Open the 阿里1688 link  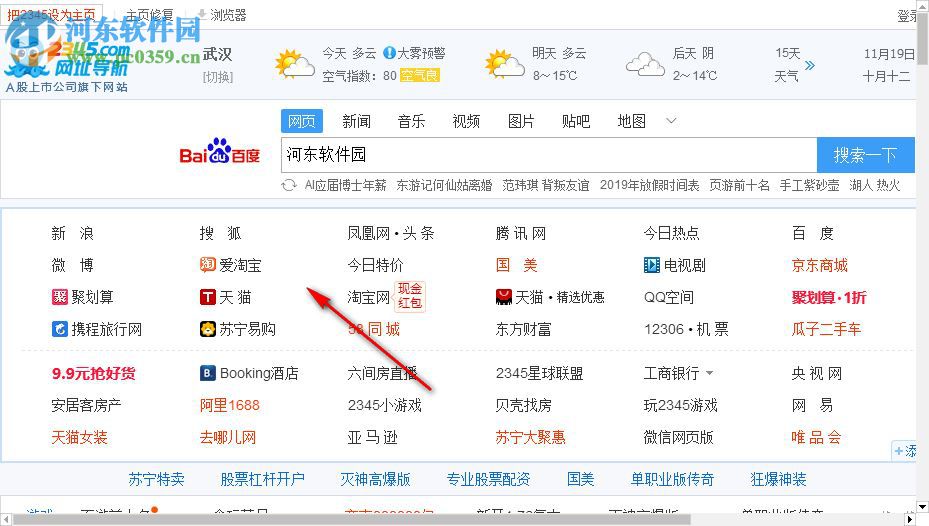pyautogui.click(x=230, y=405)
